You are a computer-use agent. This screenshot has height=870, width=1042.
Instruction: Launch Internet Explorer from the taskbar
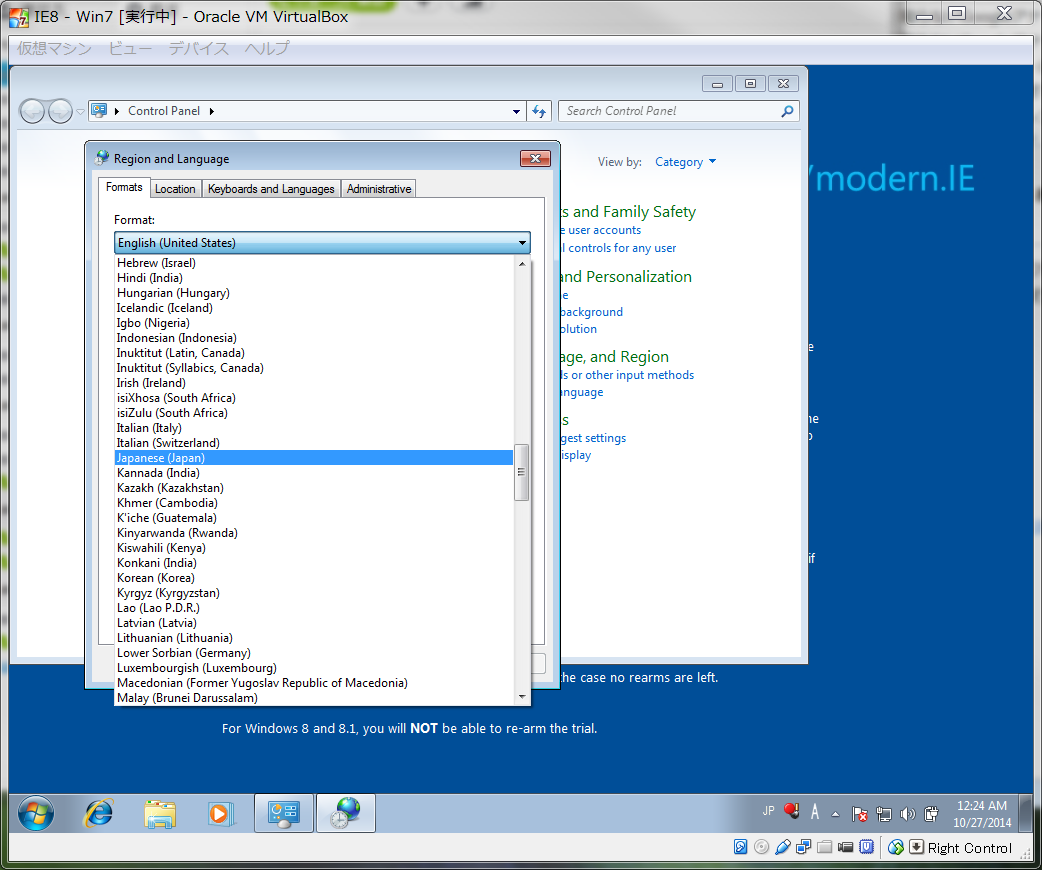coord(98,813)
